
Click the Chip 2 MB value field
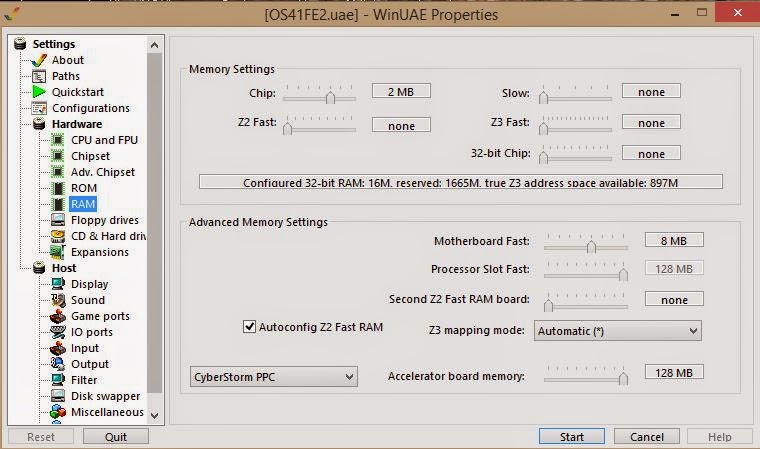coord(401,91)
